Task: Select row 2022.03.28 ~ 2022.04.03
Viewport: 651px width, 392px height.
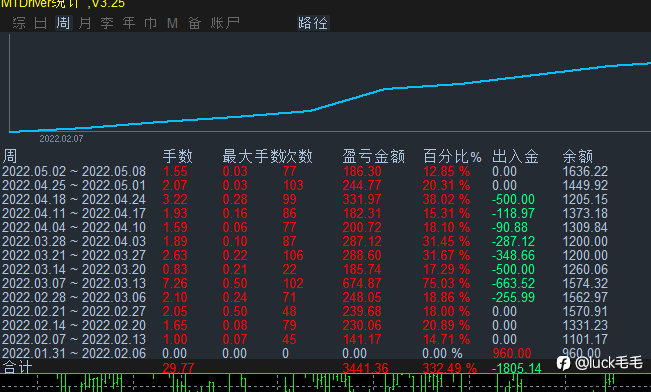Action: (305, 241)
